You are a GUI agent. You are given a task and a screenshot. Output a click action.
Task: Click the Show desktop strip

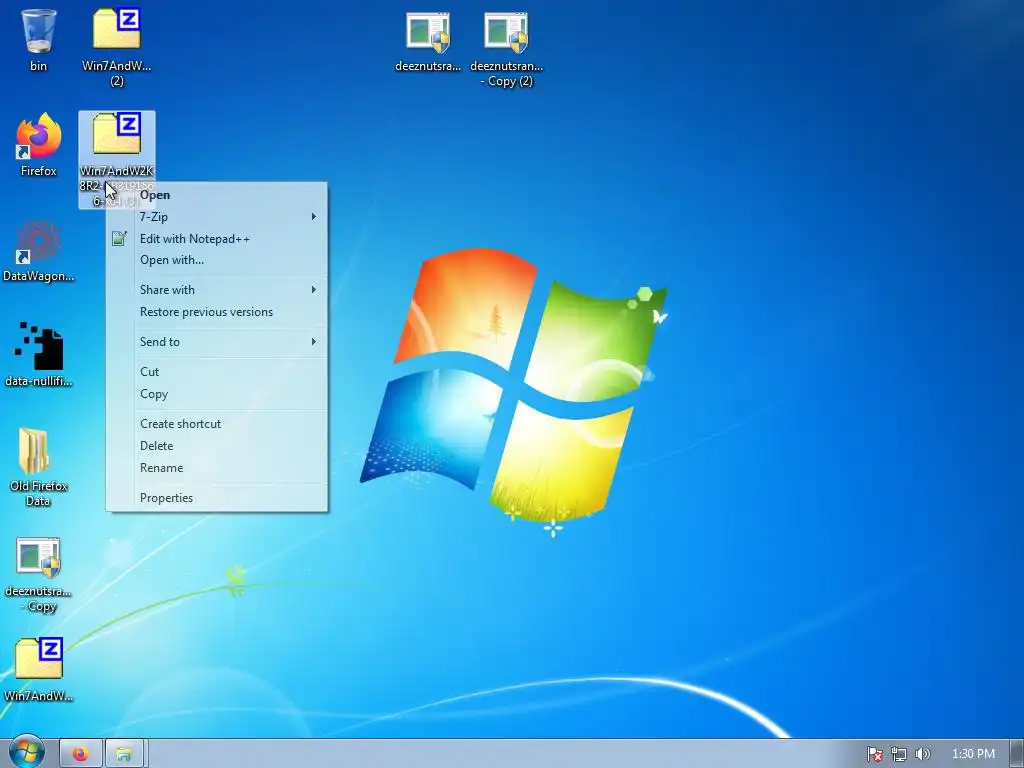1017,754
